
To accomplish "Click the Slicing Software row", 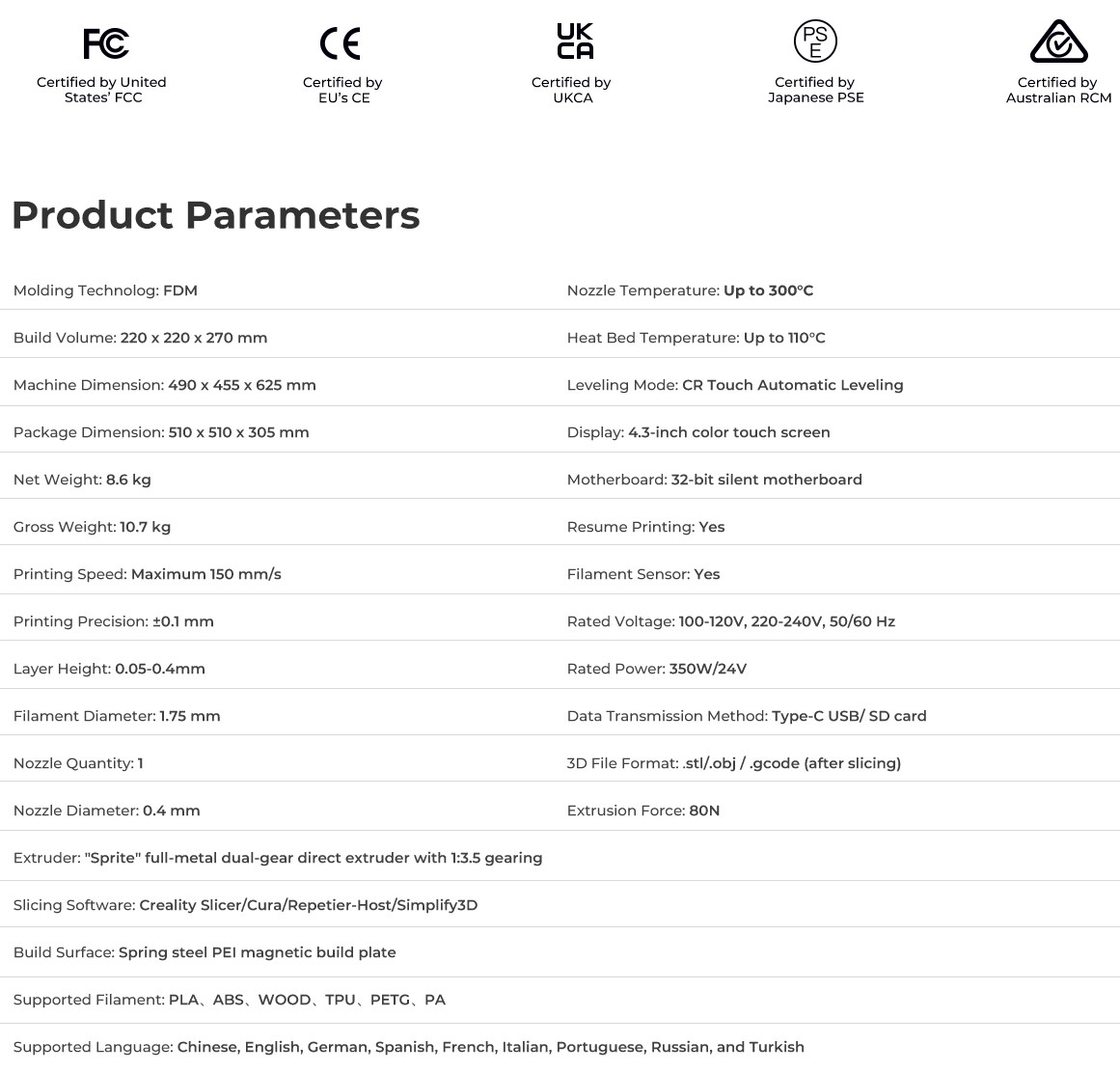I will 245,905.
